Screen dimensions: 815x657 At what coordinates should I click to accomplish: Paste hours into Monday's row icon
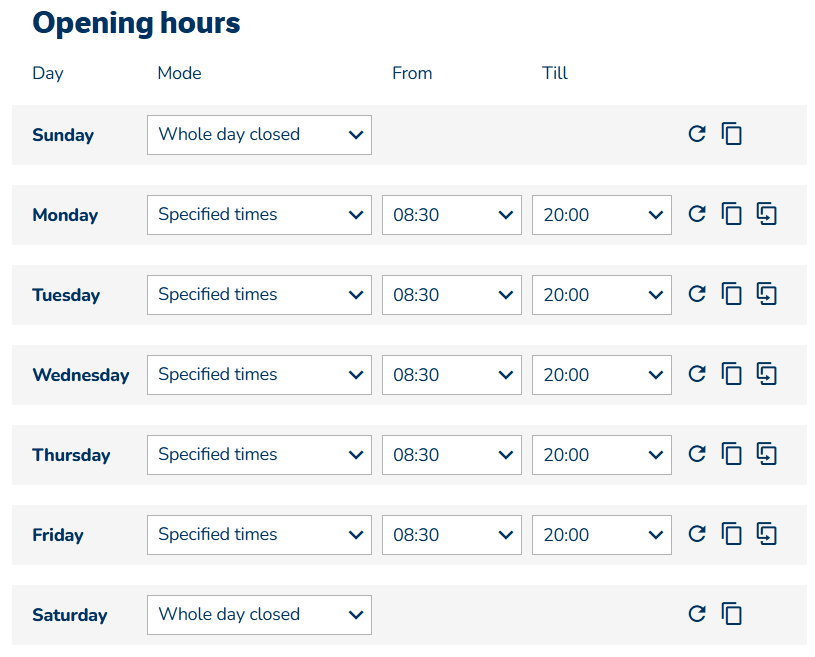tap(767, 214)
